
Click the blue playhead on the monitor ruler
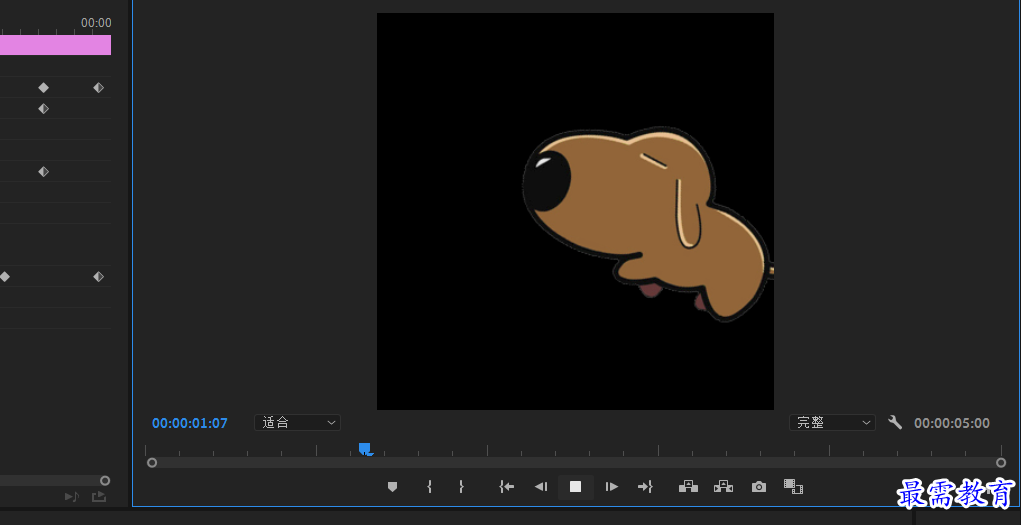[x=365, y=449]
